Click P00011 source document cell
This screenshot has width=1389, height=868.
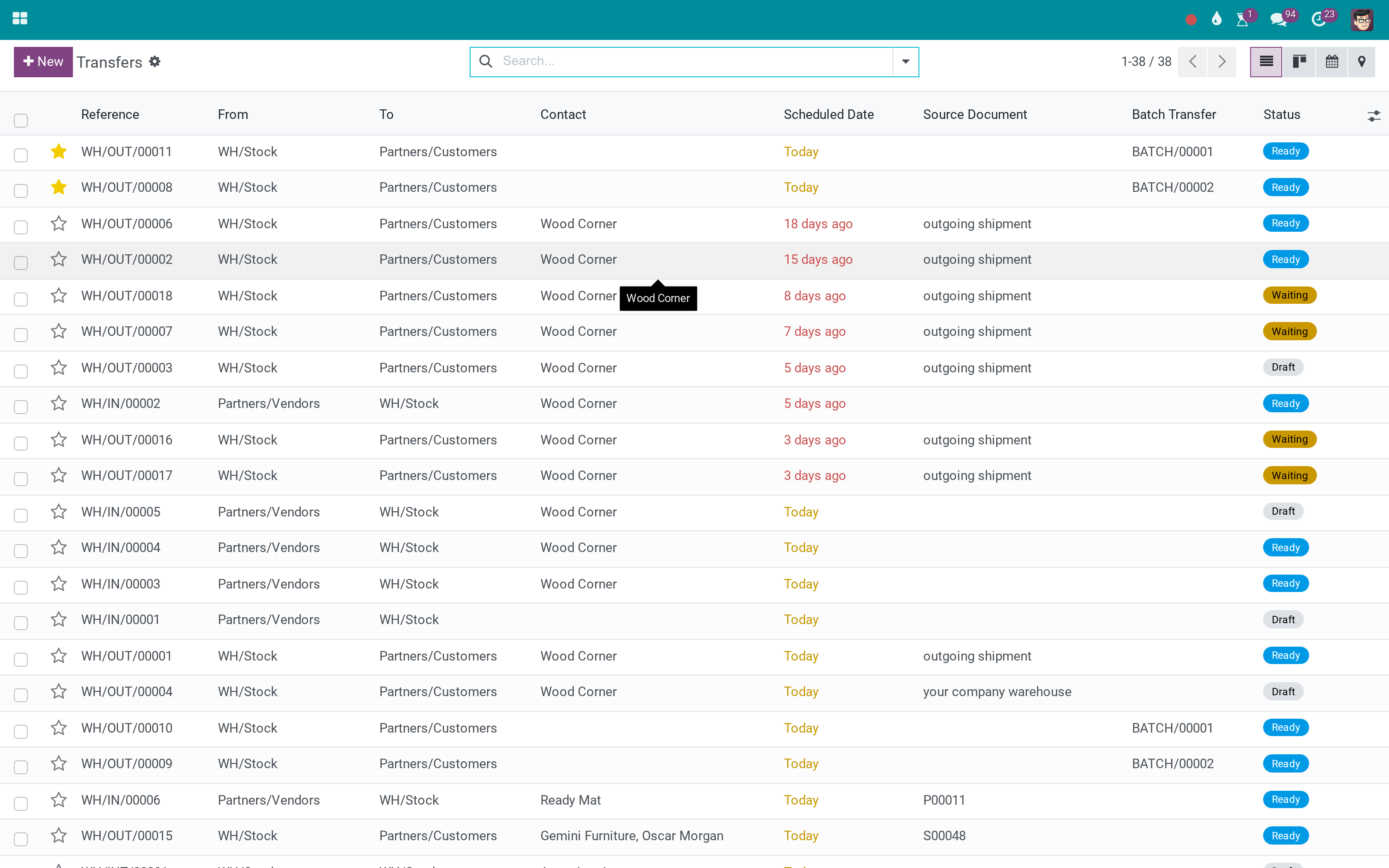pyautogui.click(x=944, y=800)
